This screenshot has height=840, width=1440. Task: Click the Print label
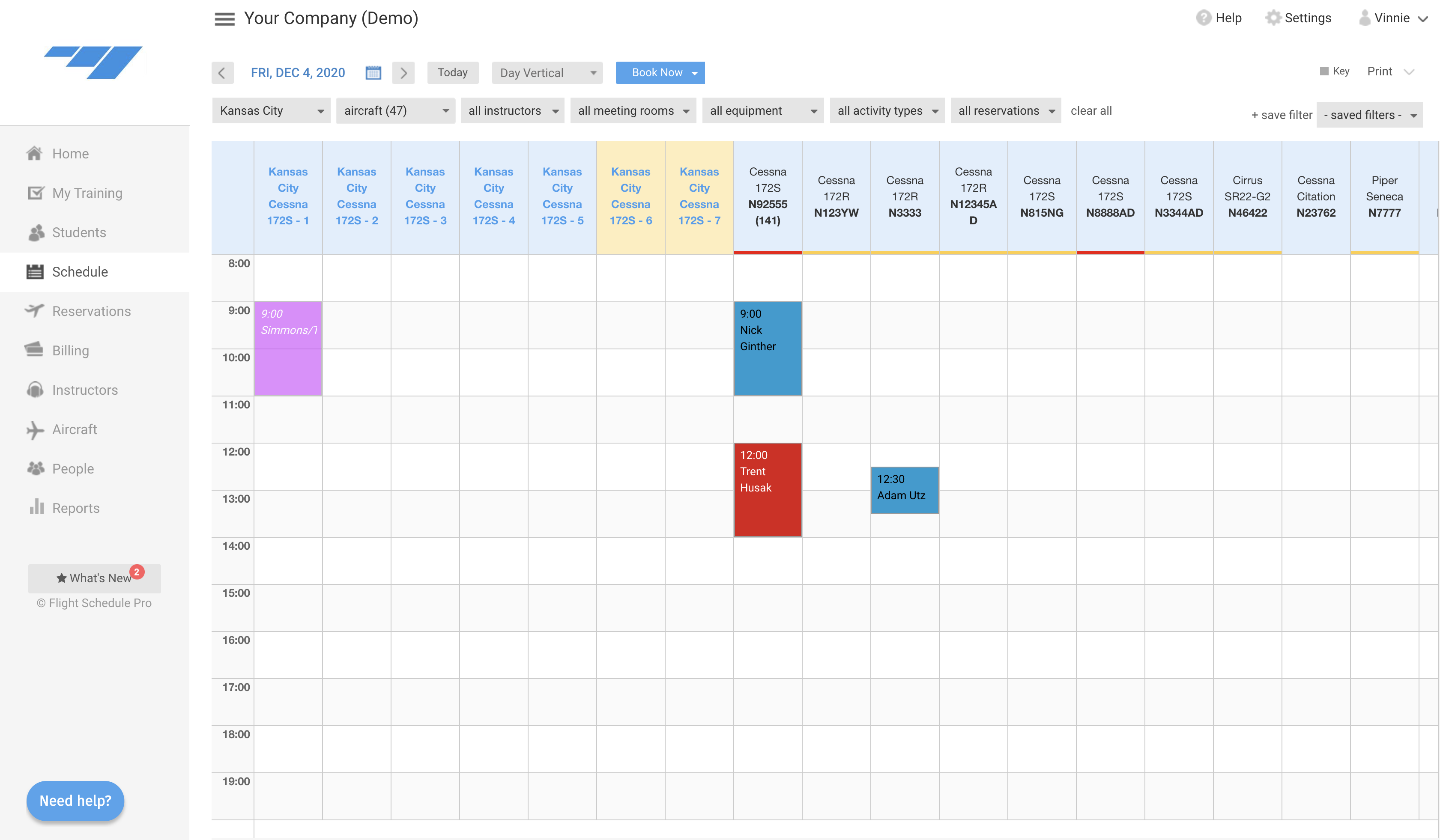pos(1380,71)
